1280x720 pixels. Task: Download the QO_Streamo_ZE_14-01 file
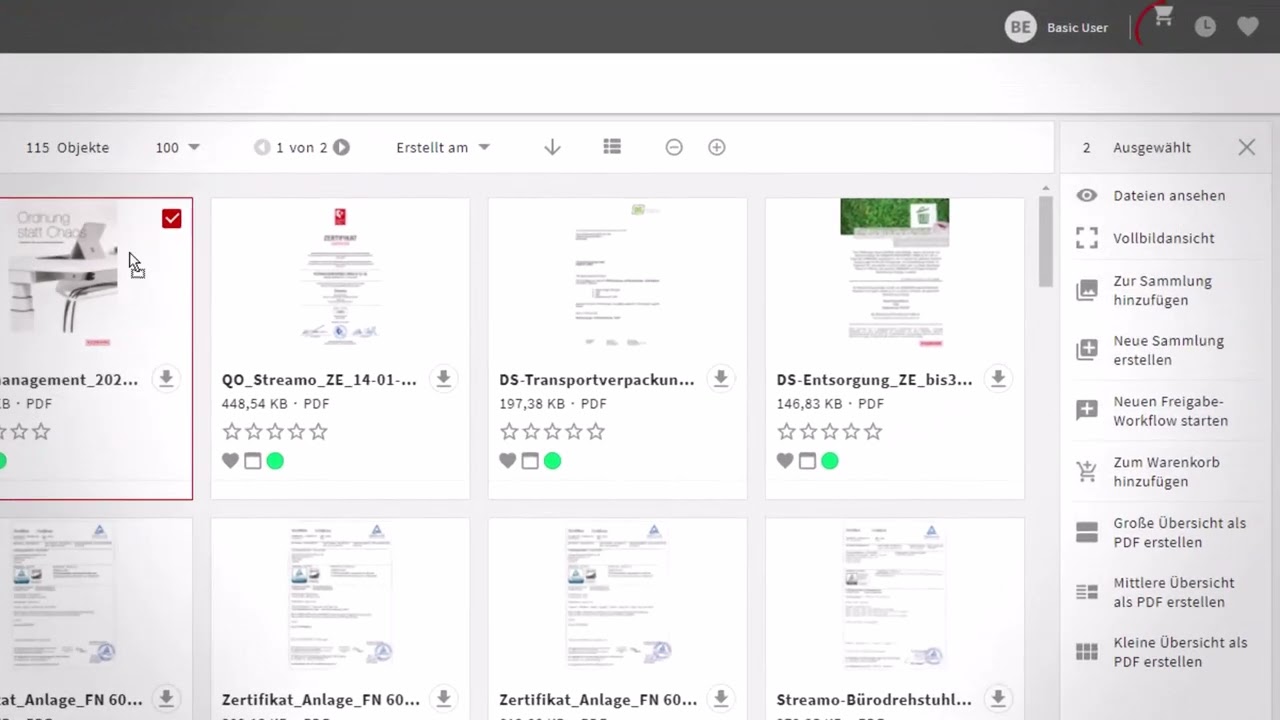click(443, 379)
